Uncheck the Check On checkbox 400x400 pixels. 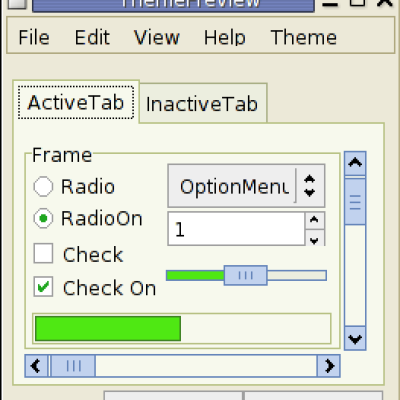pos(43,287)
